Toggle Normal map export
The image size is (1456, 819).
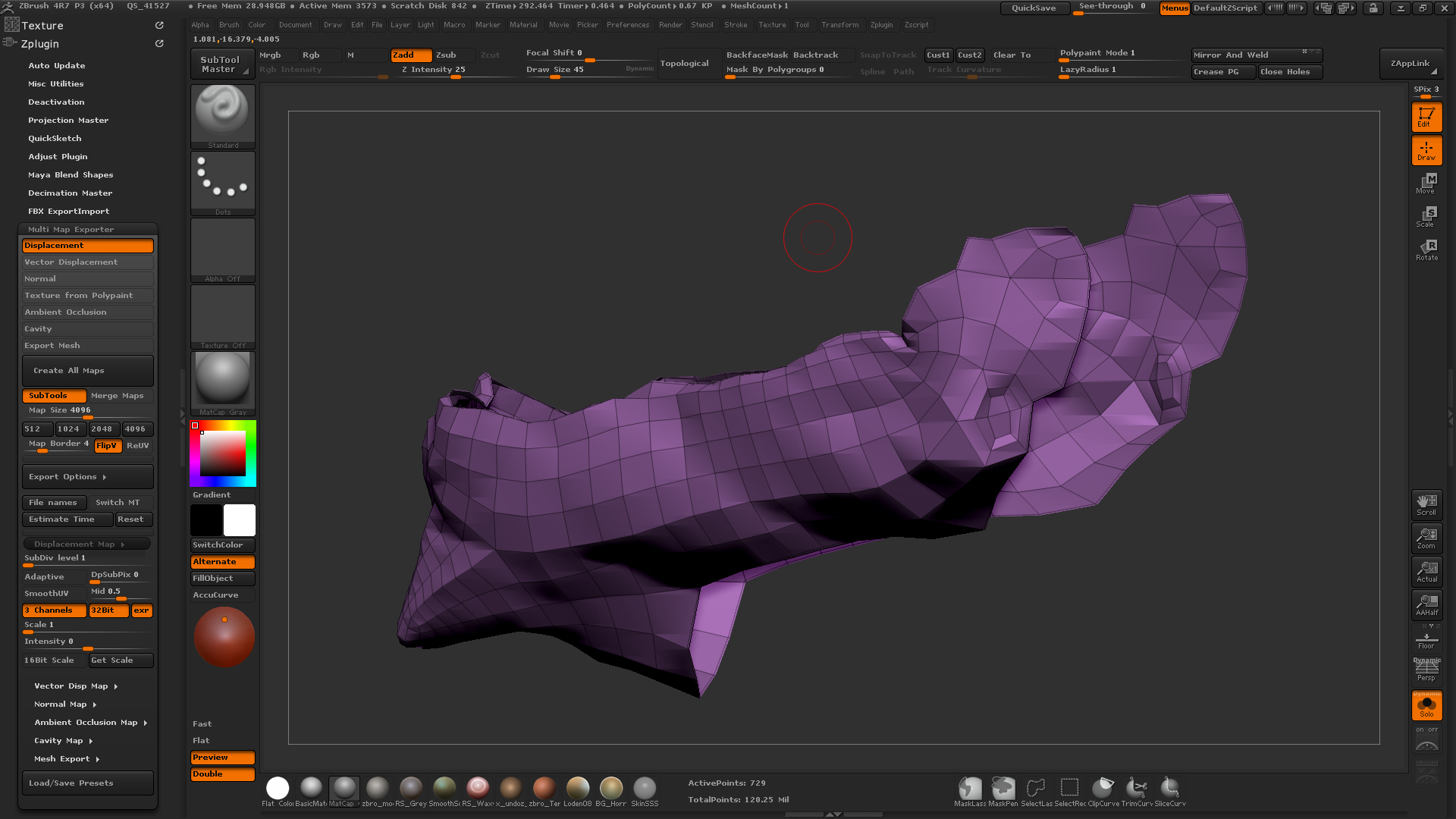coord(88,279)
